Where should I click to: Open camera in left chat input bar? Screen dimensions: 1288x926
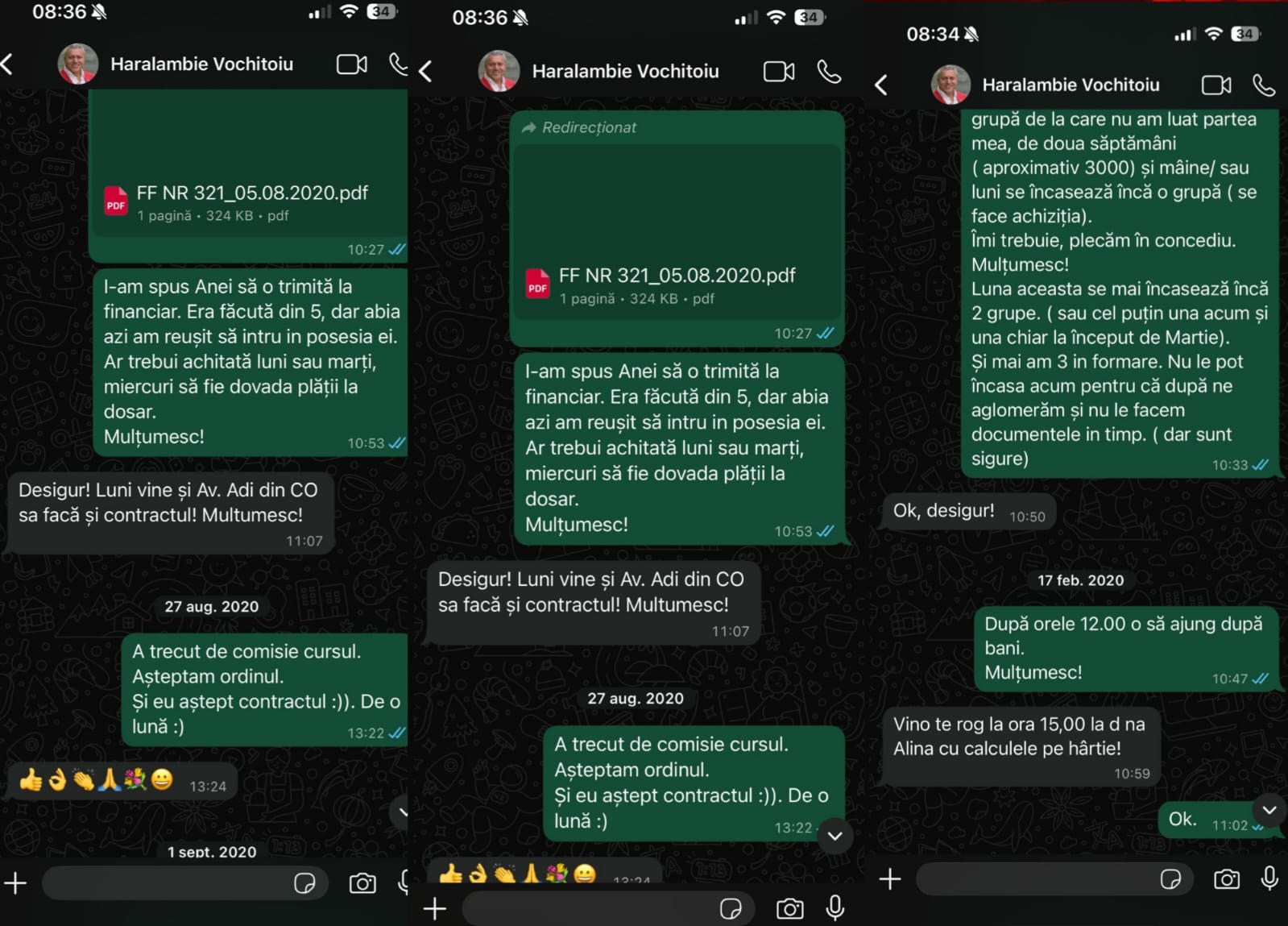pos(362,883)
